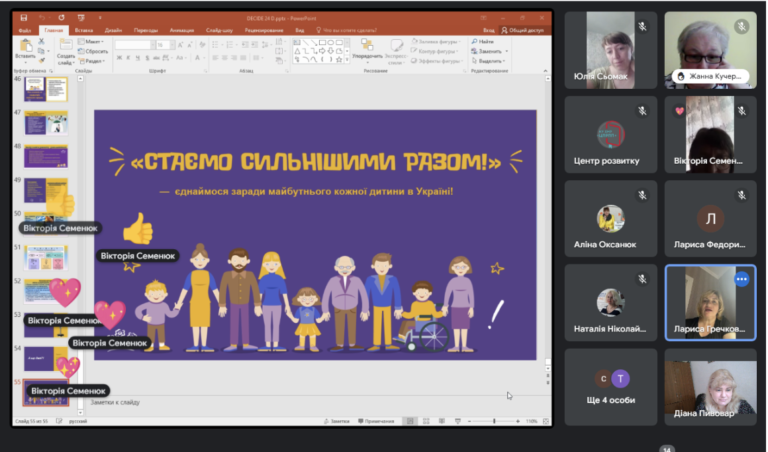
Task: Open the Вставка ribbon tab
Action: tap(84, 30)
